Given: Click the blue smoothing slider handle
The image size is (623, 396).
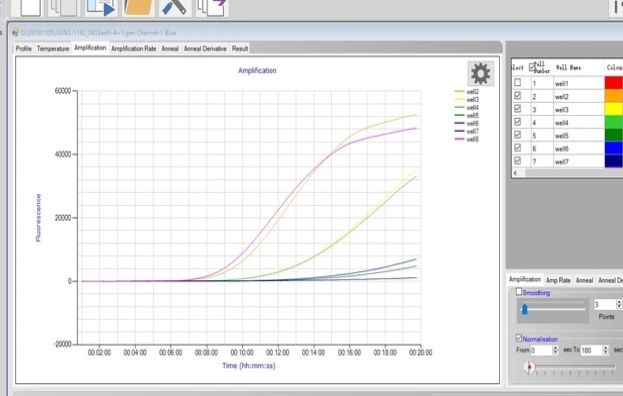Looking at the screenshot, I should 524,309.
